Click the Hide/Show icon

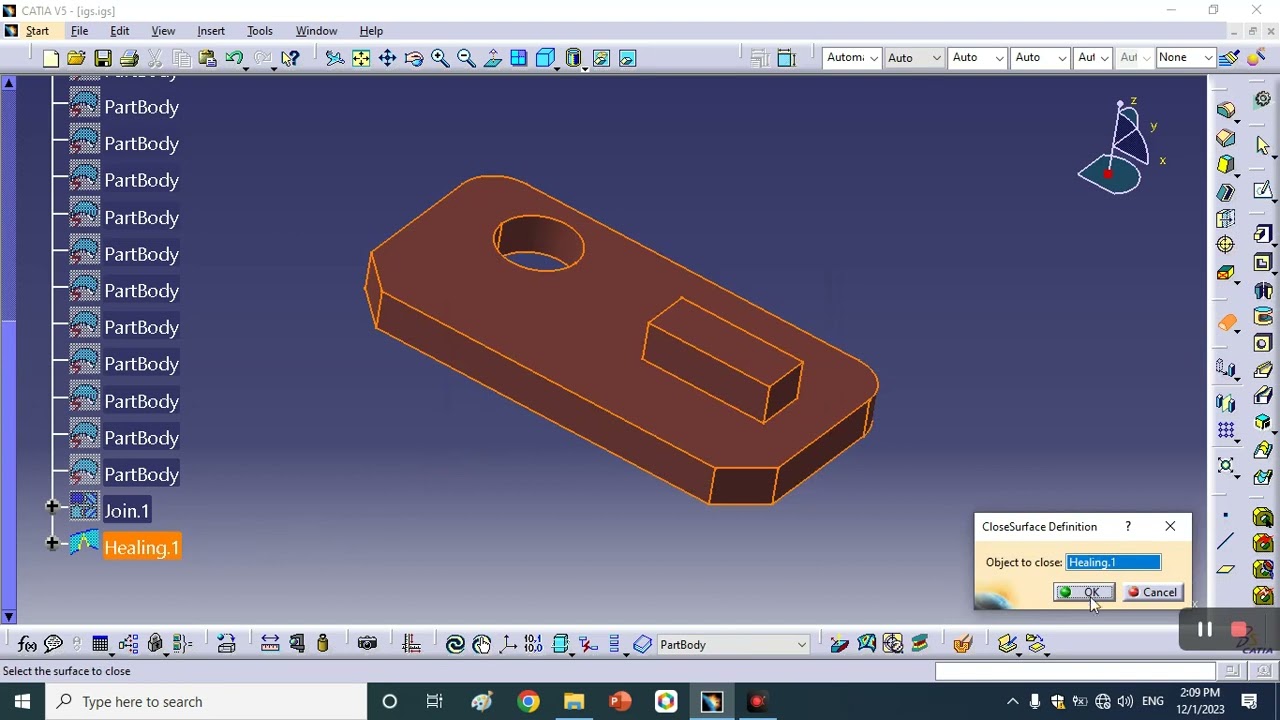(601, 58)
